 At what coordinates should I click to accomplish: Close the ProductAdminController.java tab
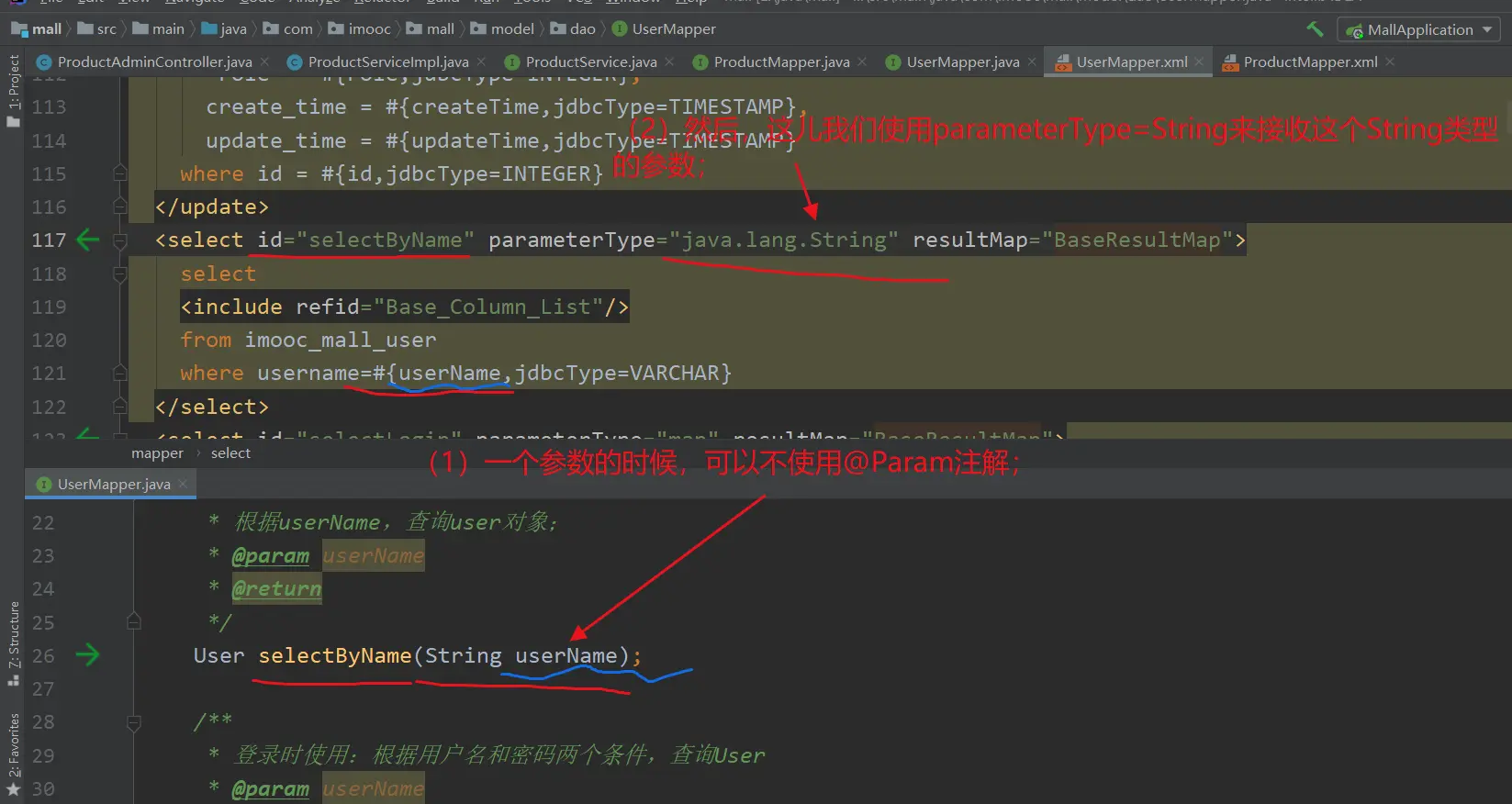264,61
